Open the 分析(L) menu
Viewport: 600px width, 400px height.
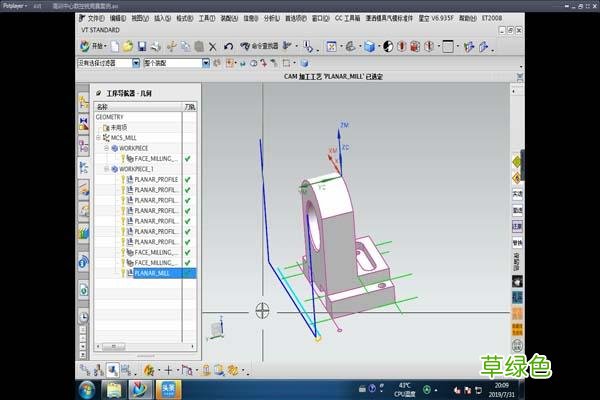pos(273,18)
